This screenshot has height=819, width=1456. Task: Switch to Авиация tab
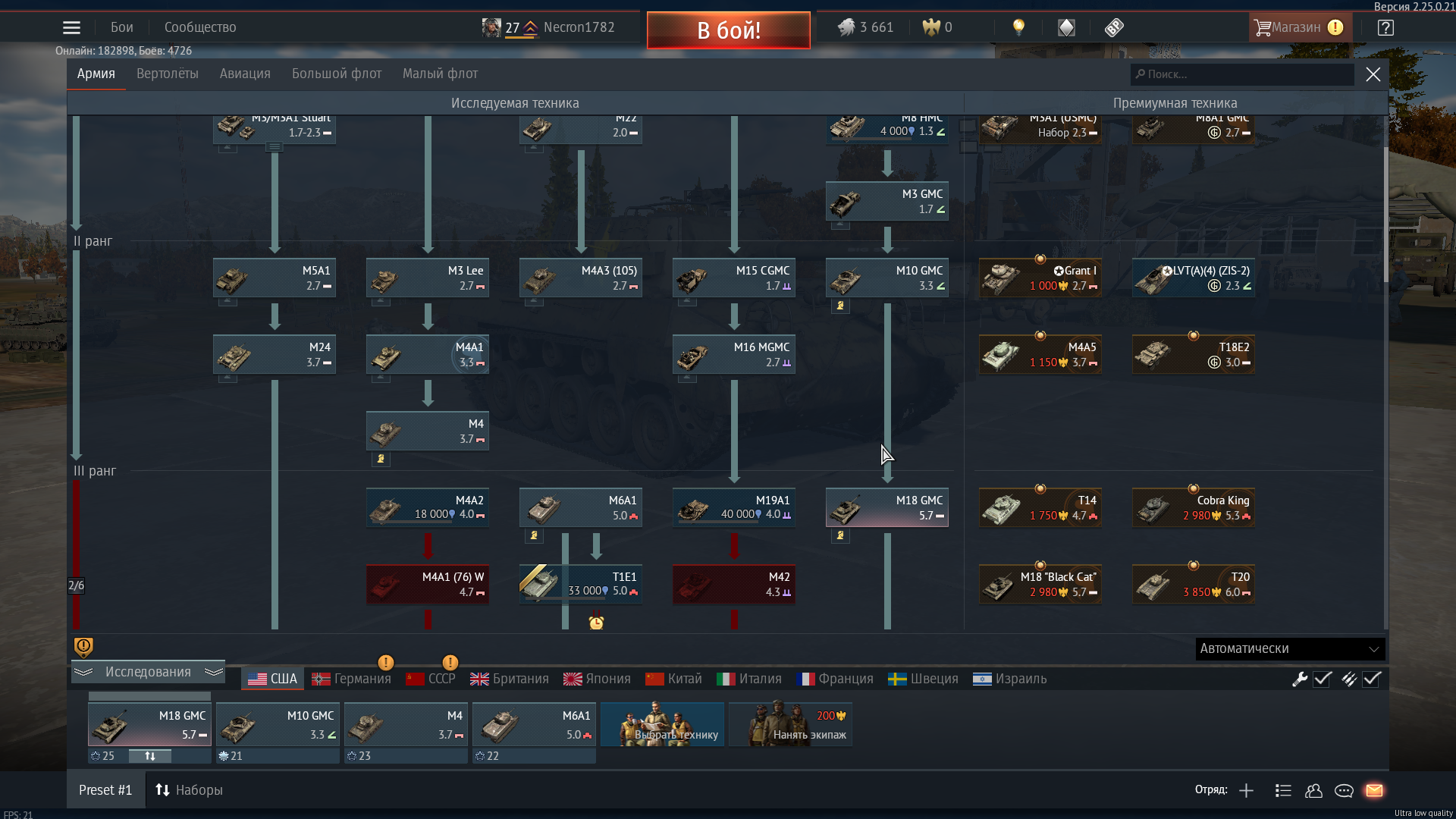click(245, 74)
